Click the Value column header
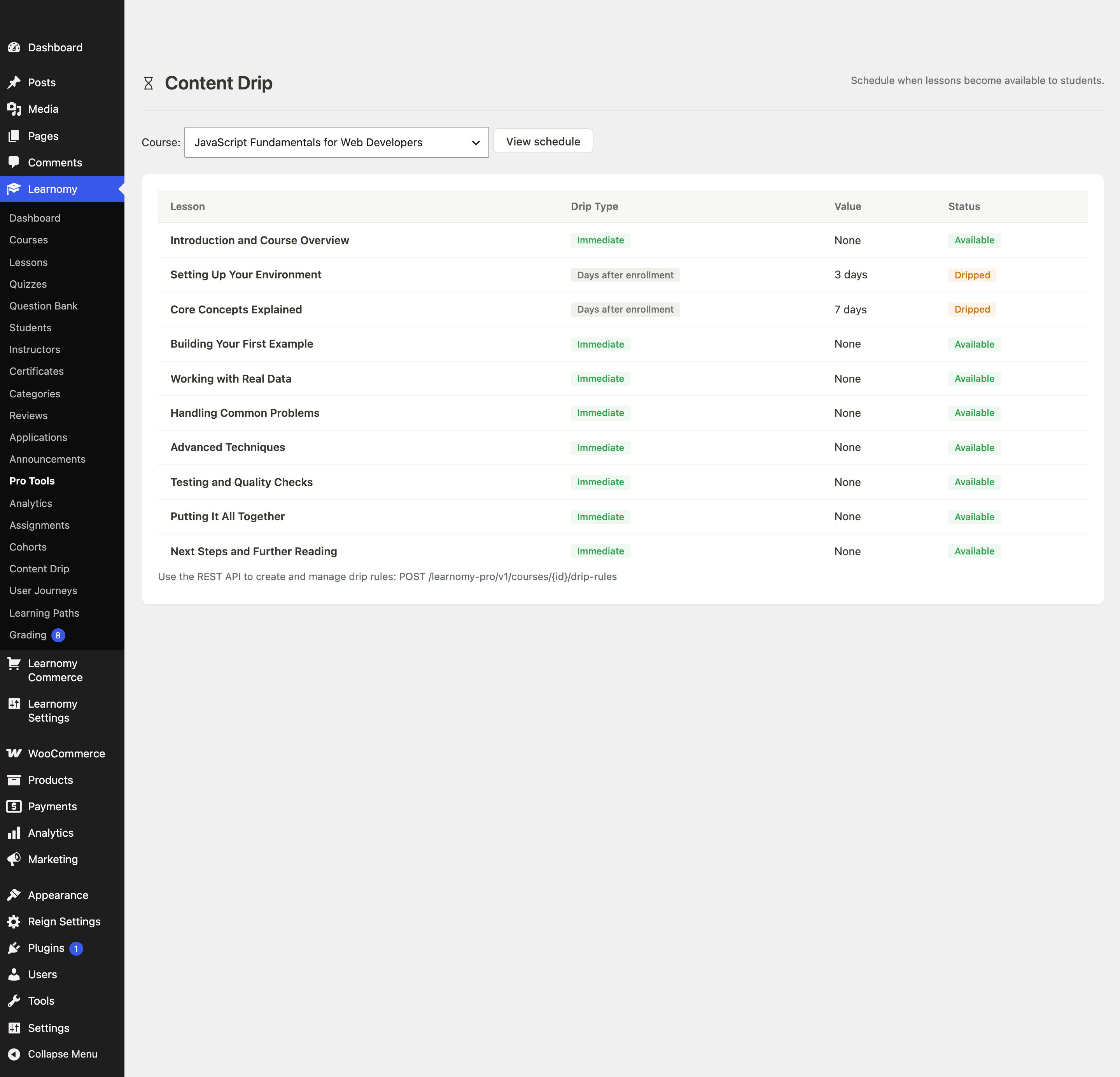The height and width of the screenshot is (1077, 1120). [x=847, y=206]
